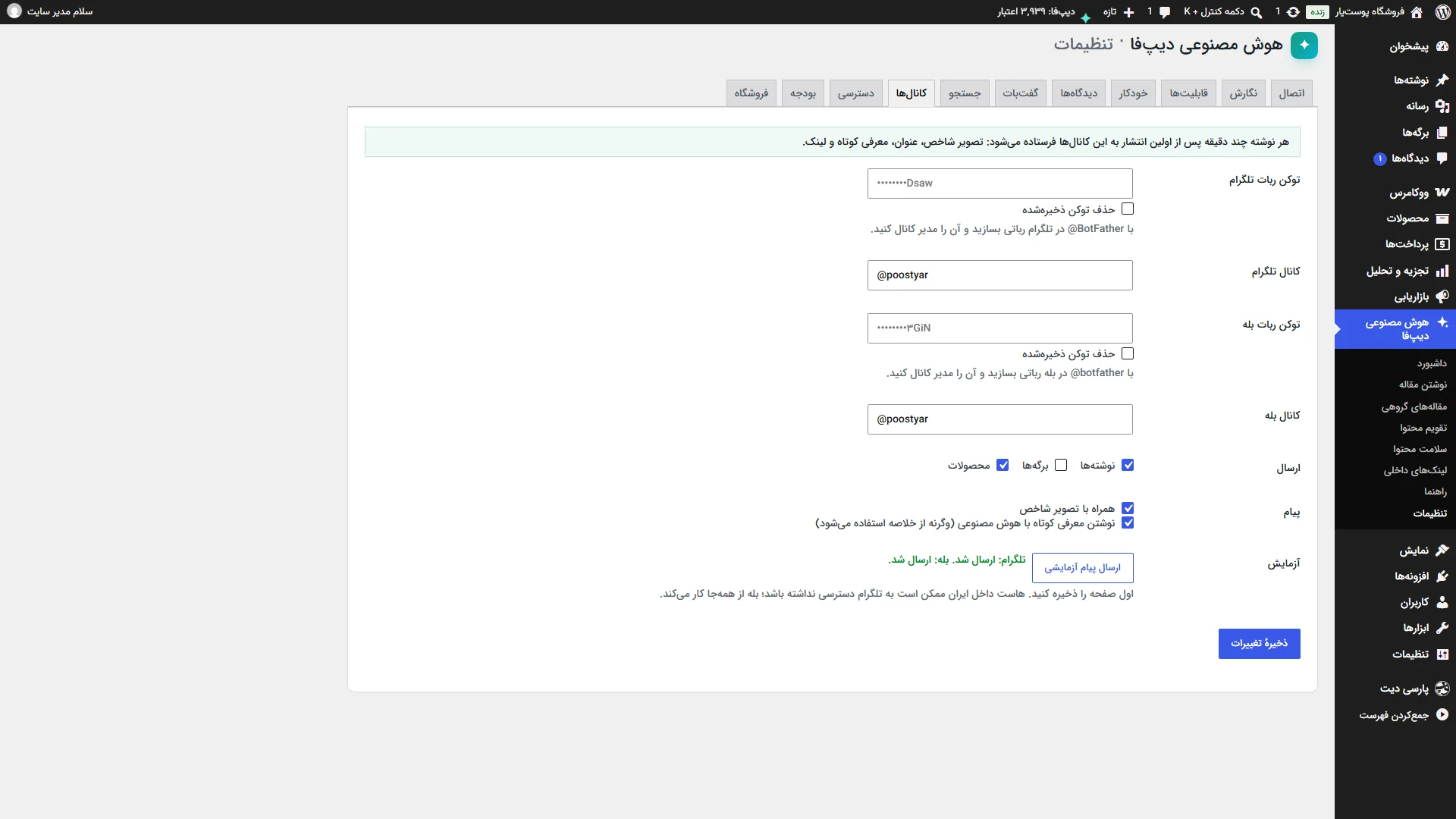Open the تقویم محتوا submenu link
Screen dimensions: 1456x819
pos(1423,428)
